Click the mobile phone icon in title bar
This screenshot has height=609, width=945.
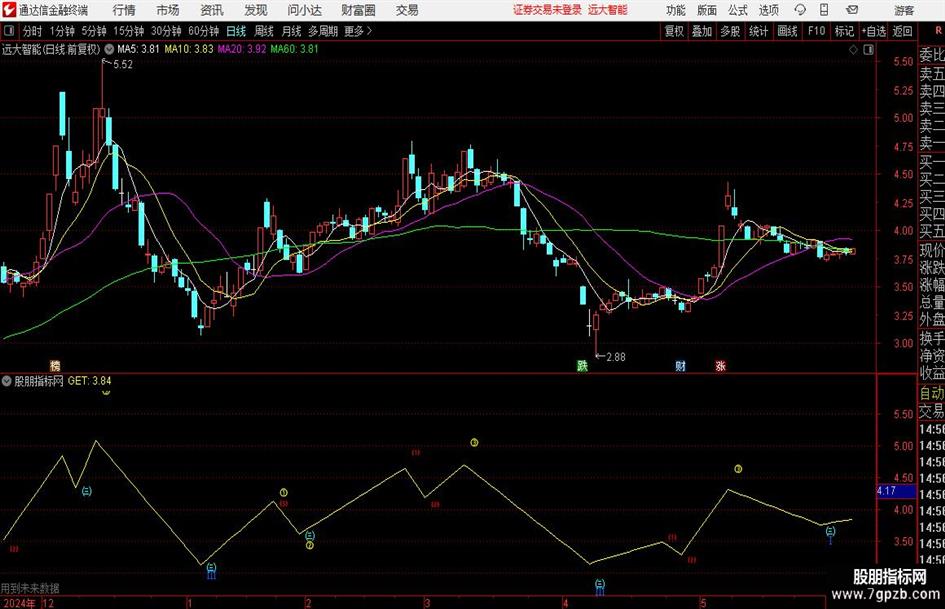click(x=824, y=10)
